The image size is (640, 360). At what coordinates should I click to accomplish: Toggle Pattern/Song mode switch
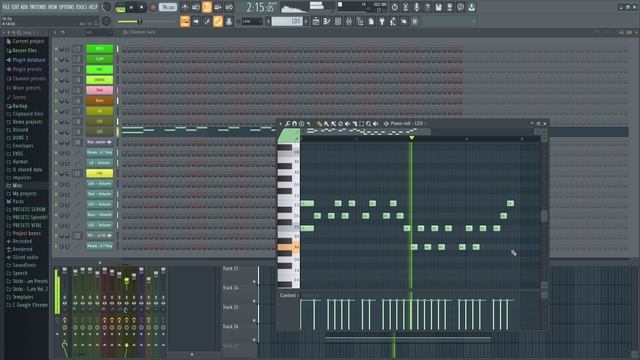[x=120, y=7]
